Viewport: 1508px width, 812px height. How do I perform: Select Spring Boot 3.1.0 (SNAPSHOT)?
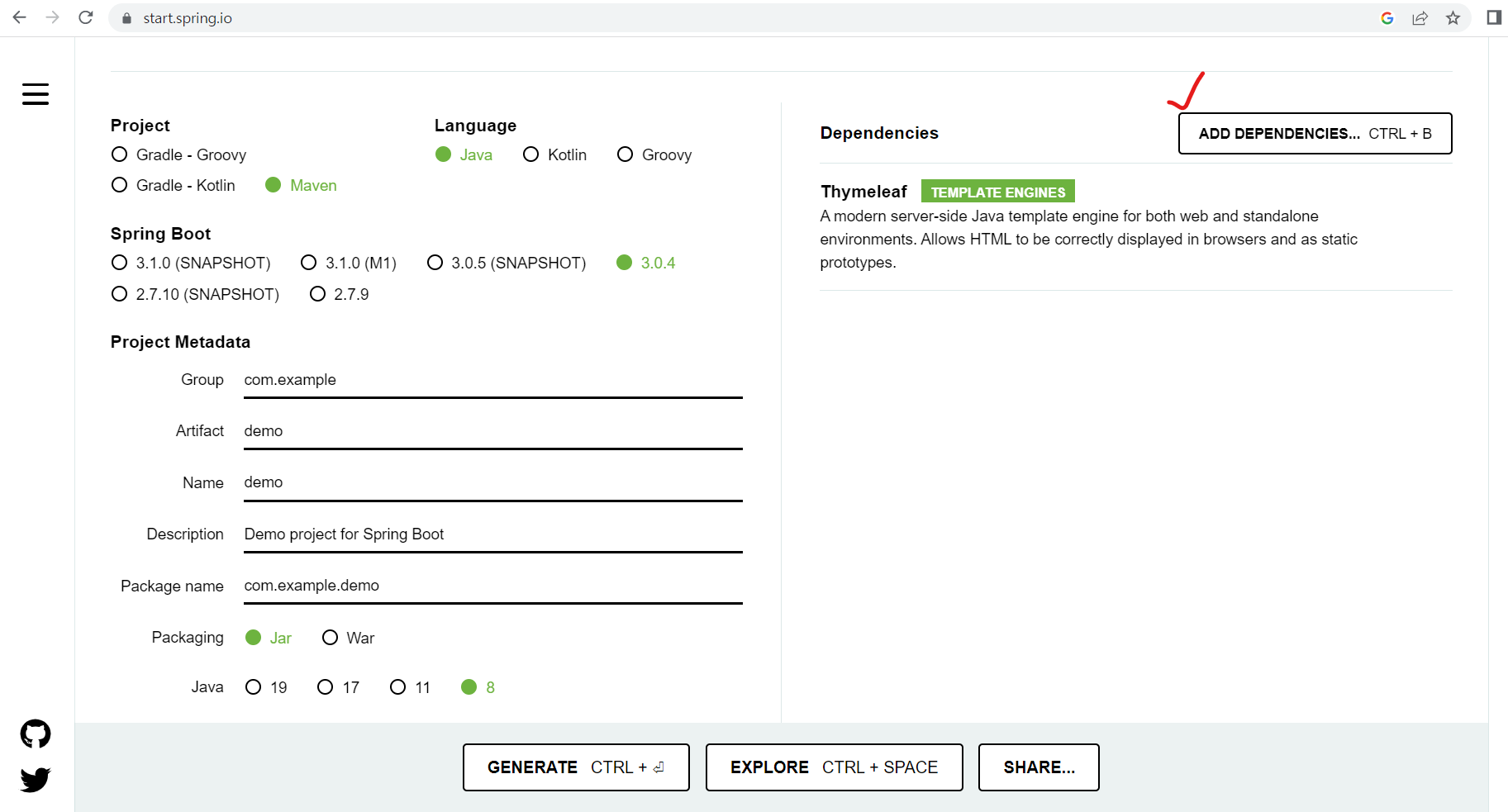click(191, 263)
